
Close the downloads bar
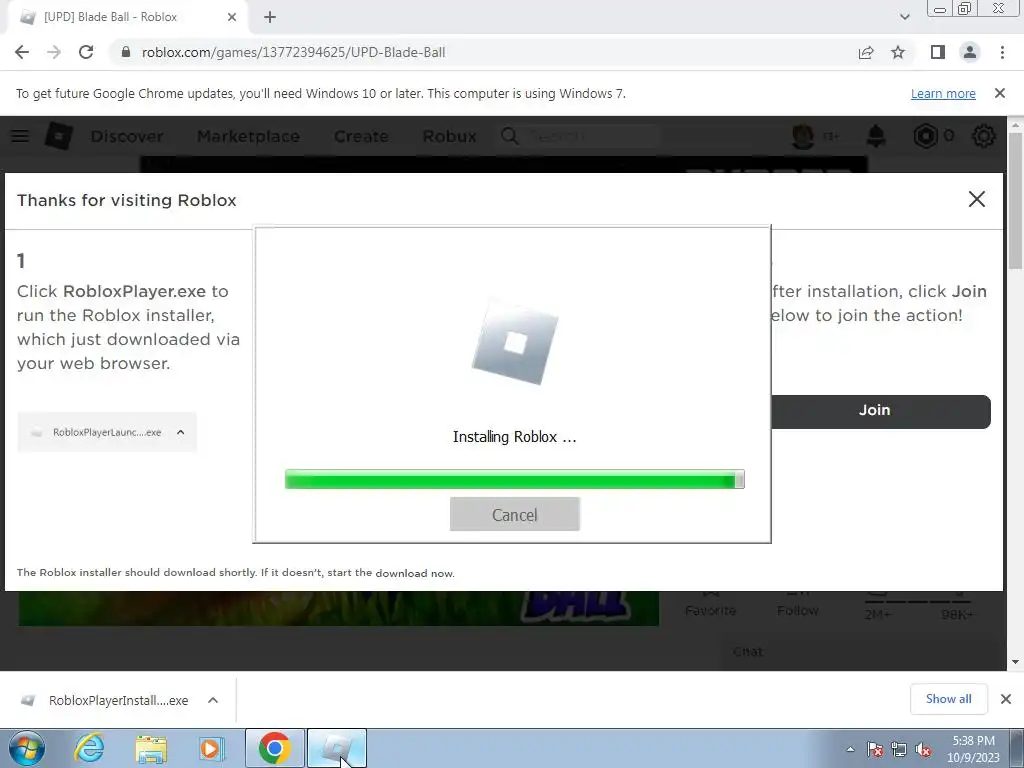coord(1006,699)
